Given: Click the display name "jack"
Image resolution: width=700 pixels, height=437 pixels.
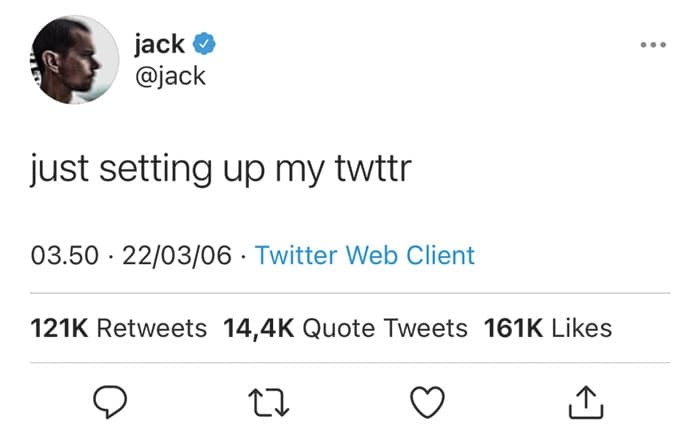Looking at the screenshot, I should coord(158,44).
